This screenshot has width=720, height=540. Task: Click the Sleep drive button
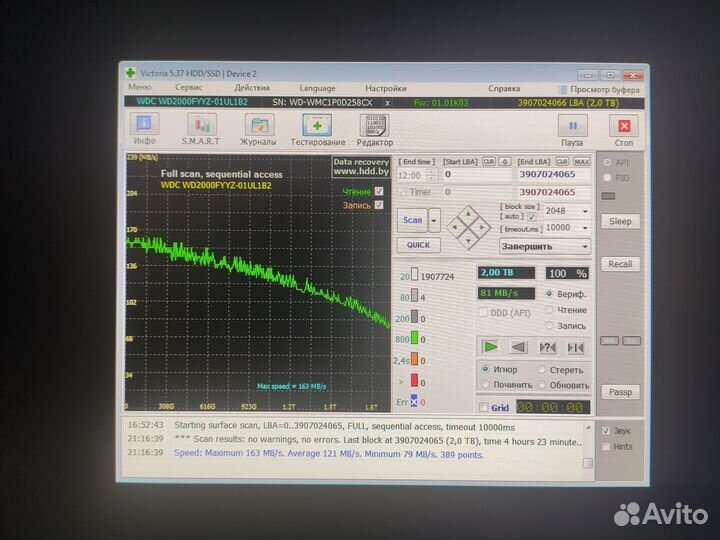point(620,221)
